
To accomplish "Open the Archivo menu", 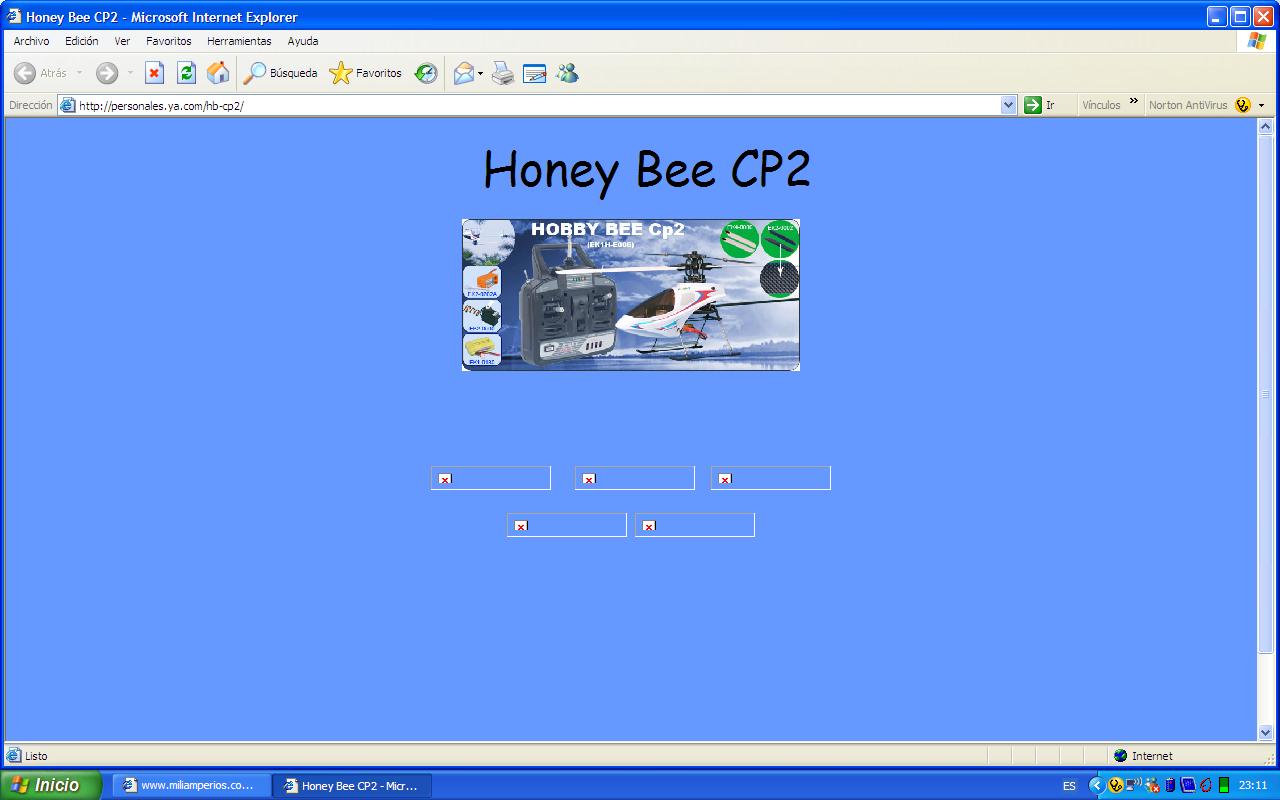I will click(x=31, y=41).
